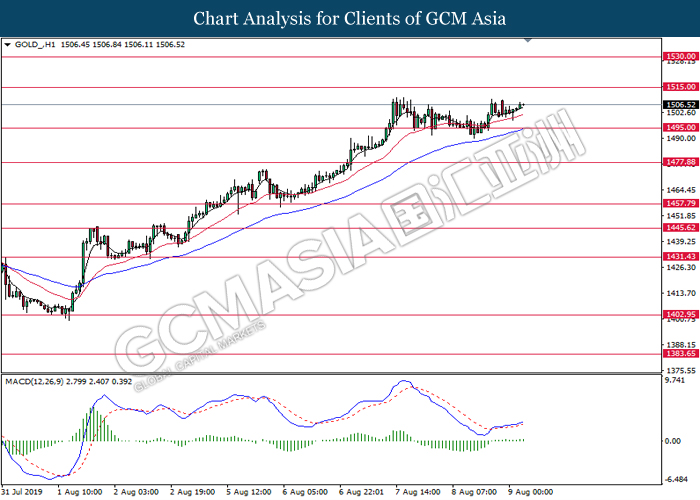Image resolution: width=700 pixels, height=500 pixels.
Task: Click the GOLD_,H1 symbol label
Action: tap(35, 45)
